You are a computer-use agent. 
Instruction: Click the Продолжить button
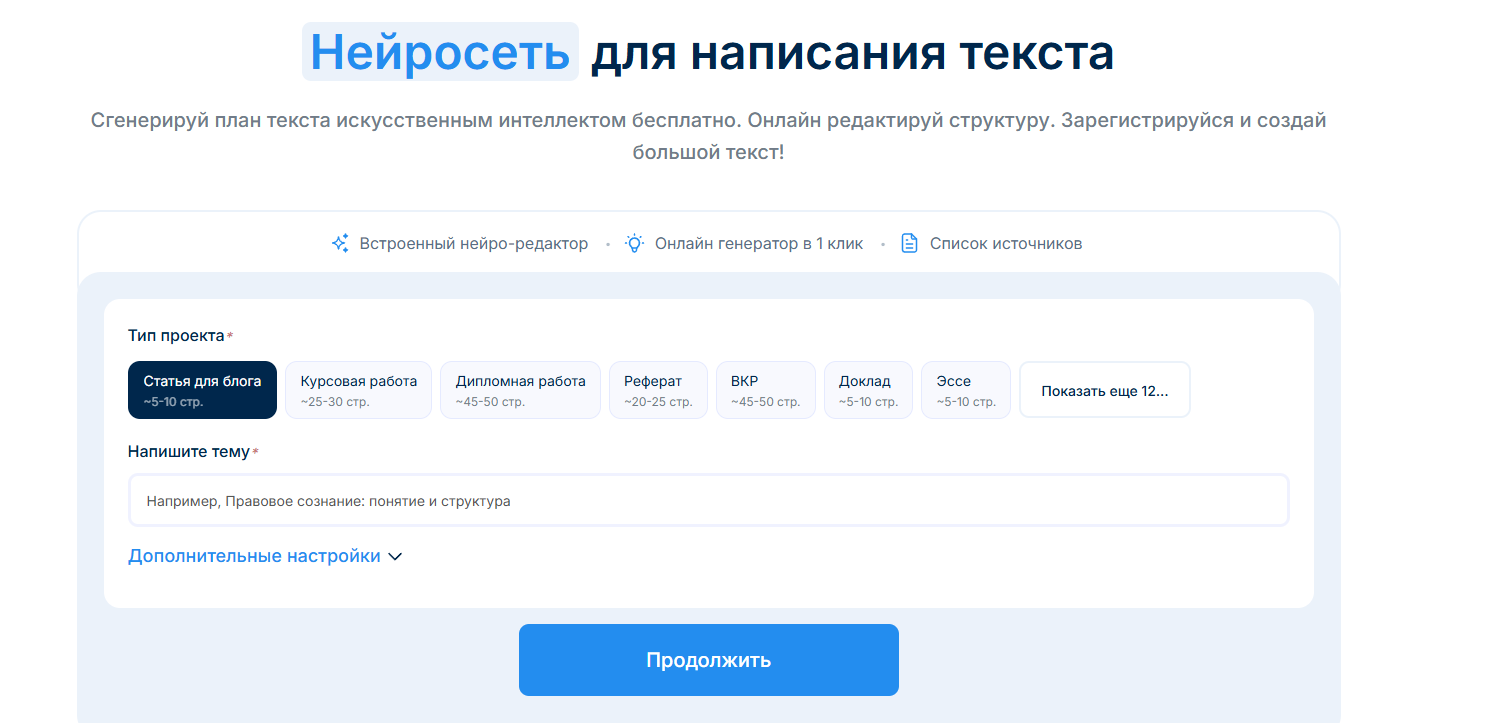(x=709, y=660)
